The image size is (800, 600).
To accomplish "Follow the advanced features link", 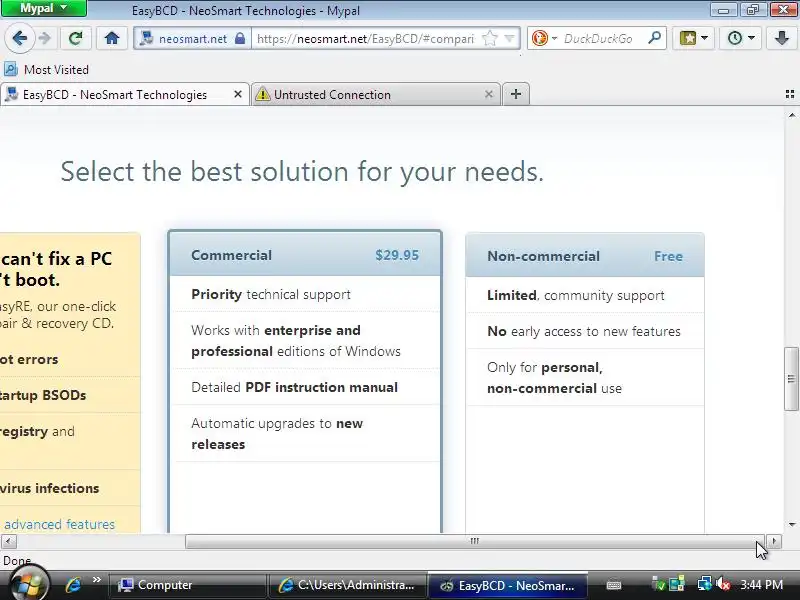I will [59, 524].
